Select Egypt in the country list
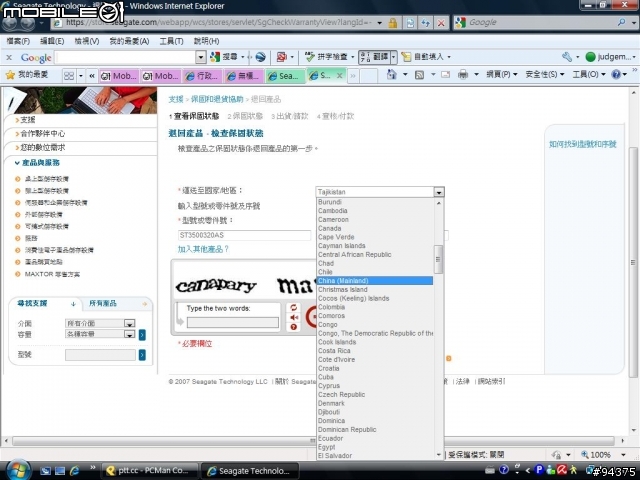Screen dimensions: 640x480 coord(375,447)
